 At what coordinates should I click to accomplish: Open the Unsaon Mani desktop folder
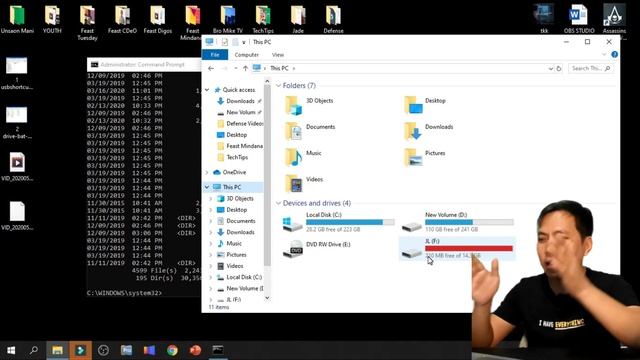pyautogui.click(x=17, y=19)
